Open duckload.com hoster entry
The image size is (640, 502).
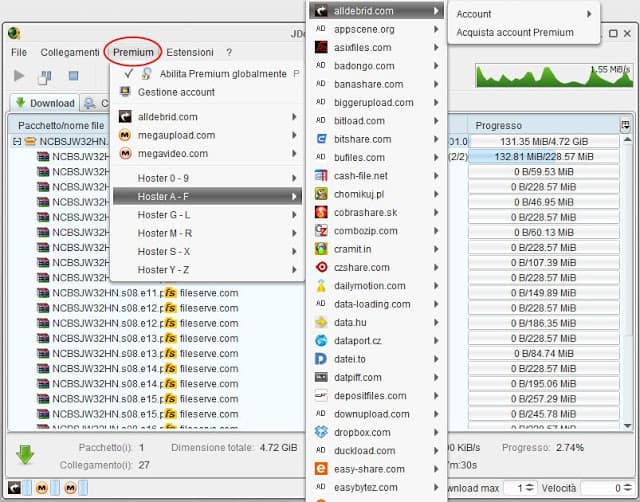(x=376, y=451)
